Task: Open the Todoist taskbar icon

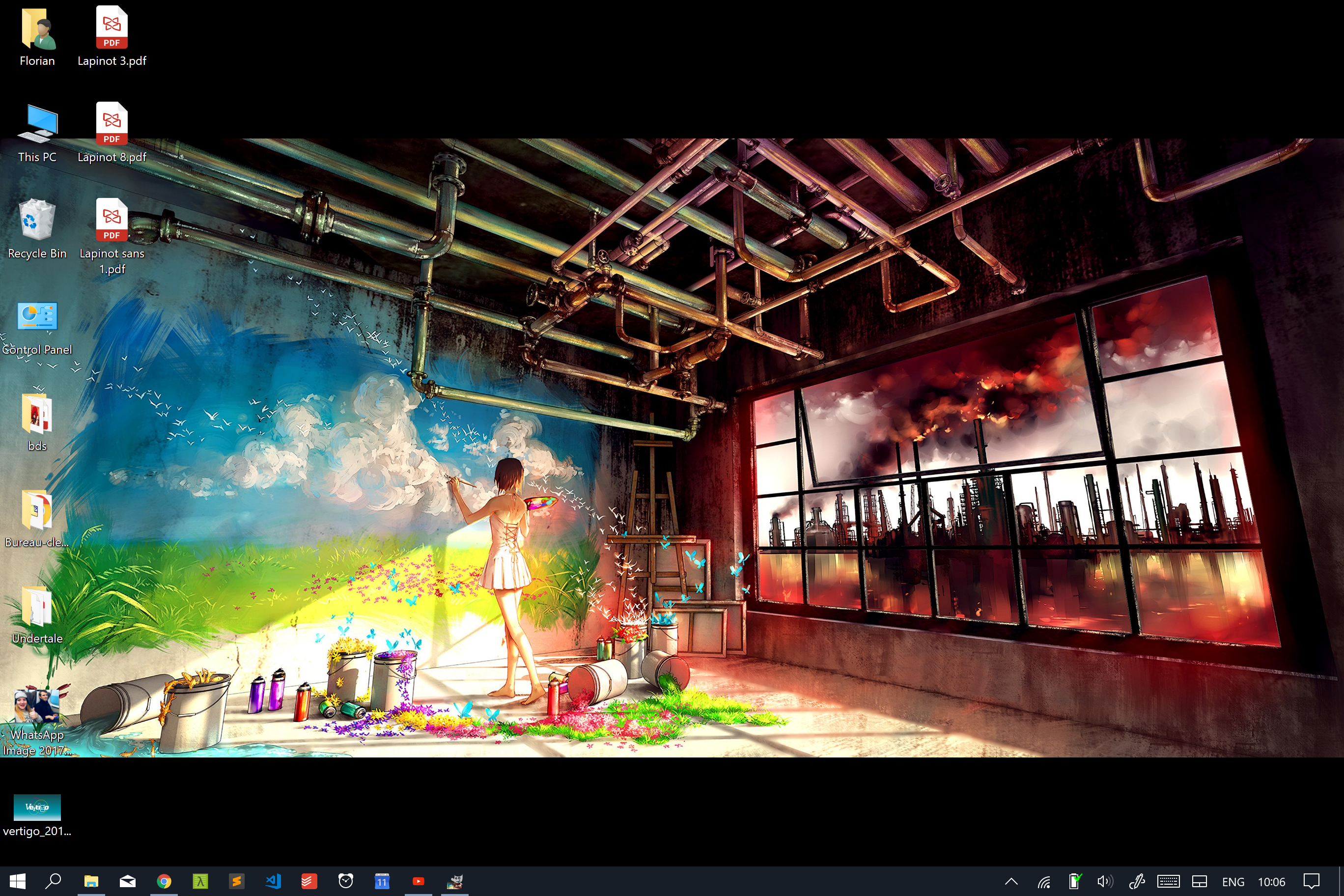Action: coord(309,881)
